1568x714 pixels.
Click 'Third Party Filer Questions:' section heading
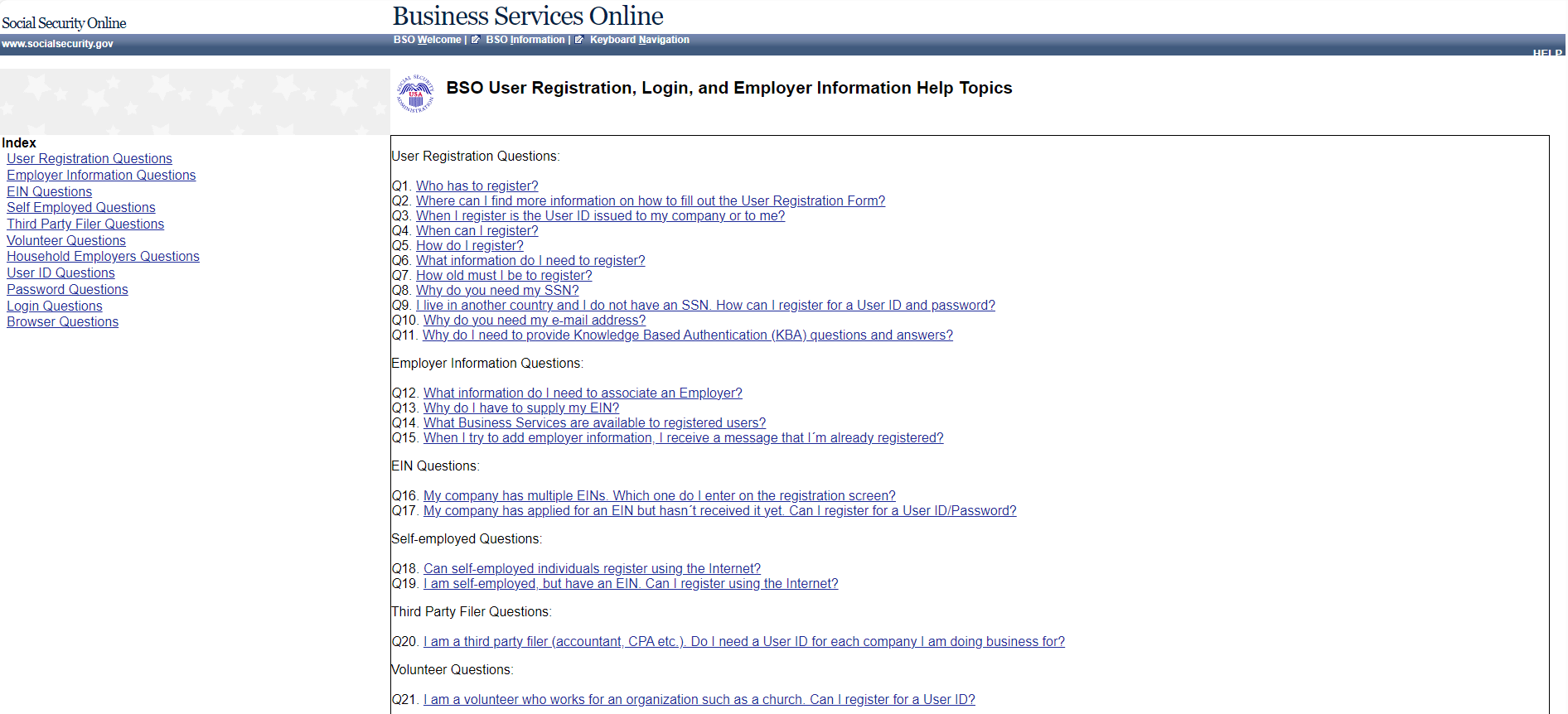tap(472, 612)
